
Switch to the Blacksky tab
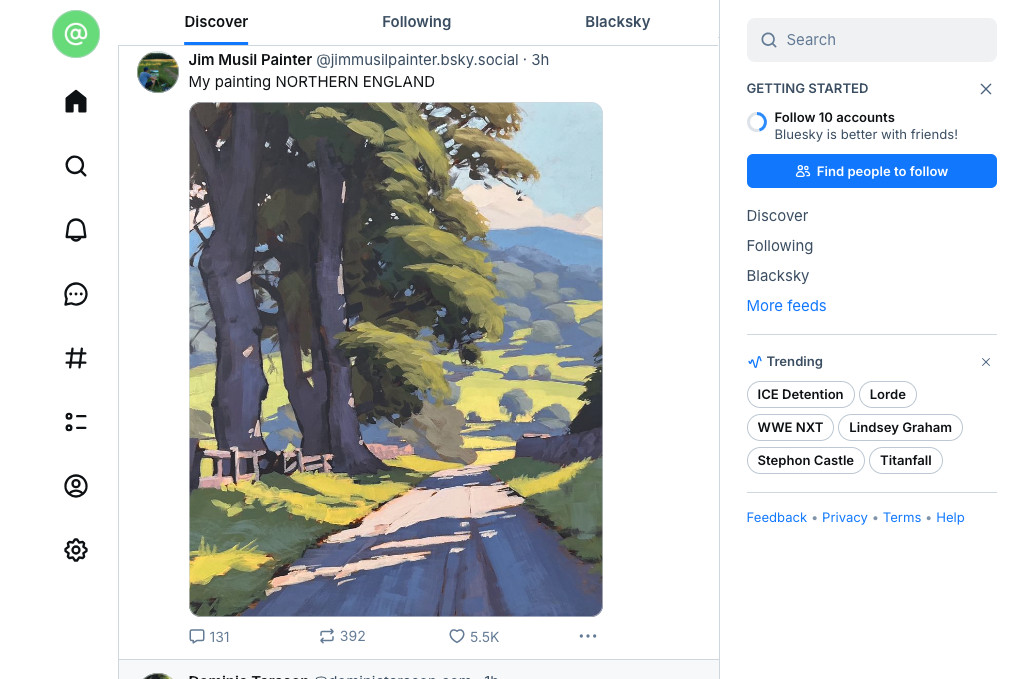617,22
